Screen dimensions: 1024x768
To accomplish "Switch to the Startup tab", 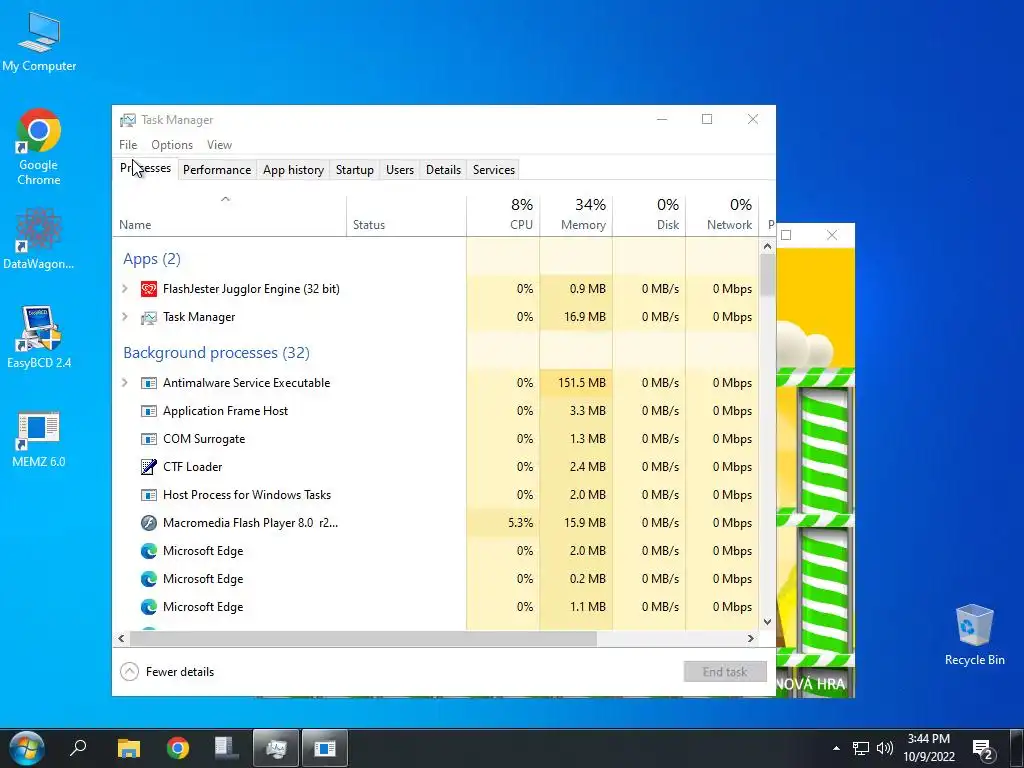I will (355, 170).
